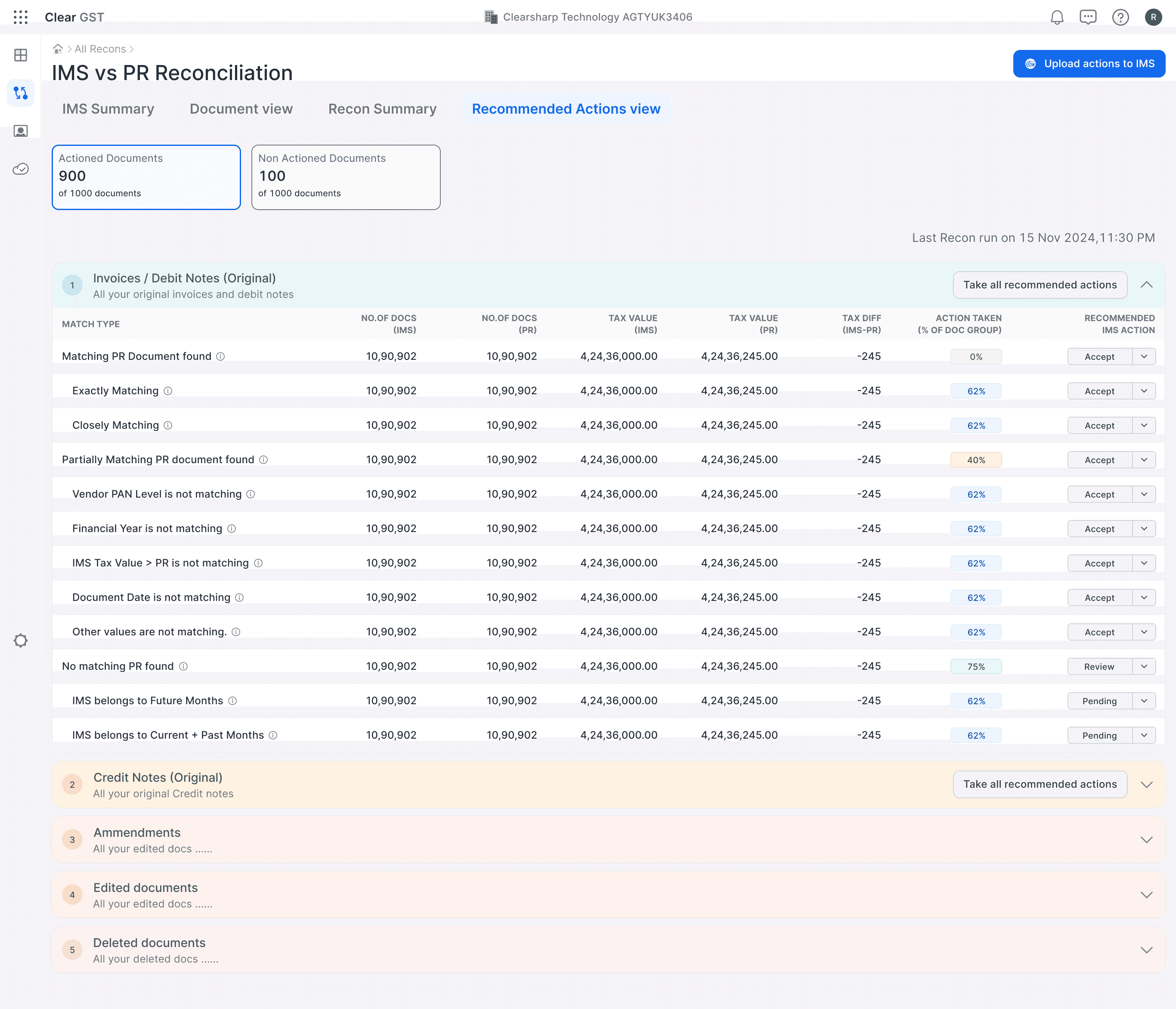Select the Recommended Actions view tab
The width and height of the screenshot is (1176, 1009).
point(566,109)
